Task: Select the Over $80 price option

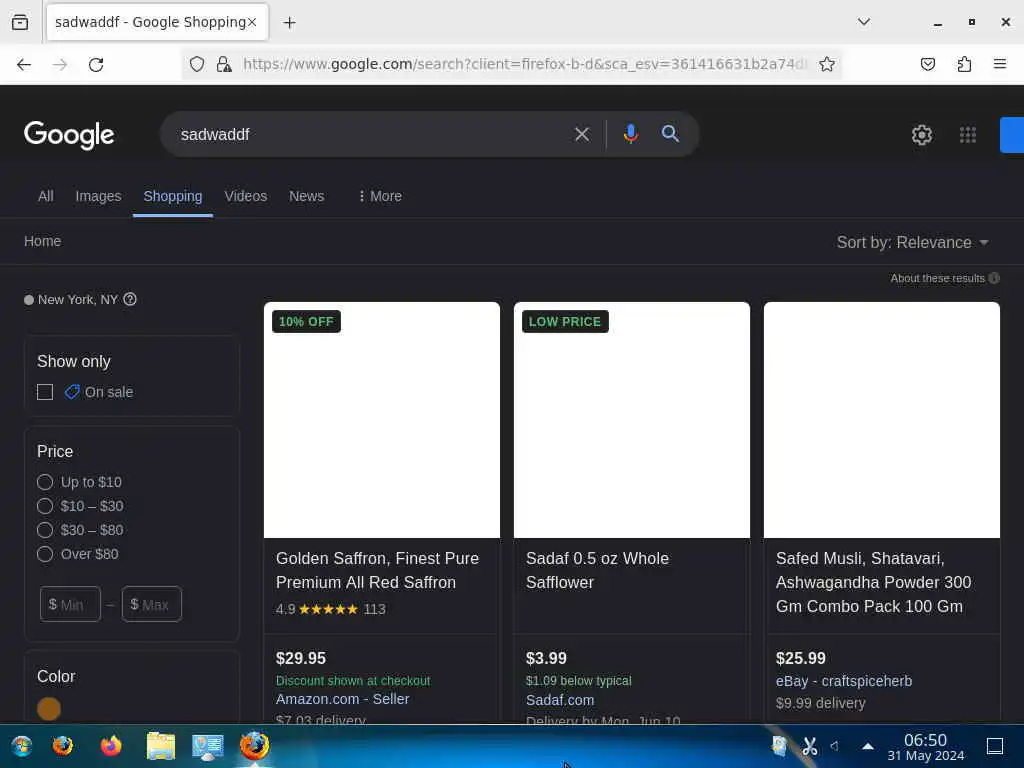Action: [45, 554]
